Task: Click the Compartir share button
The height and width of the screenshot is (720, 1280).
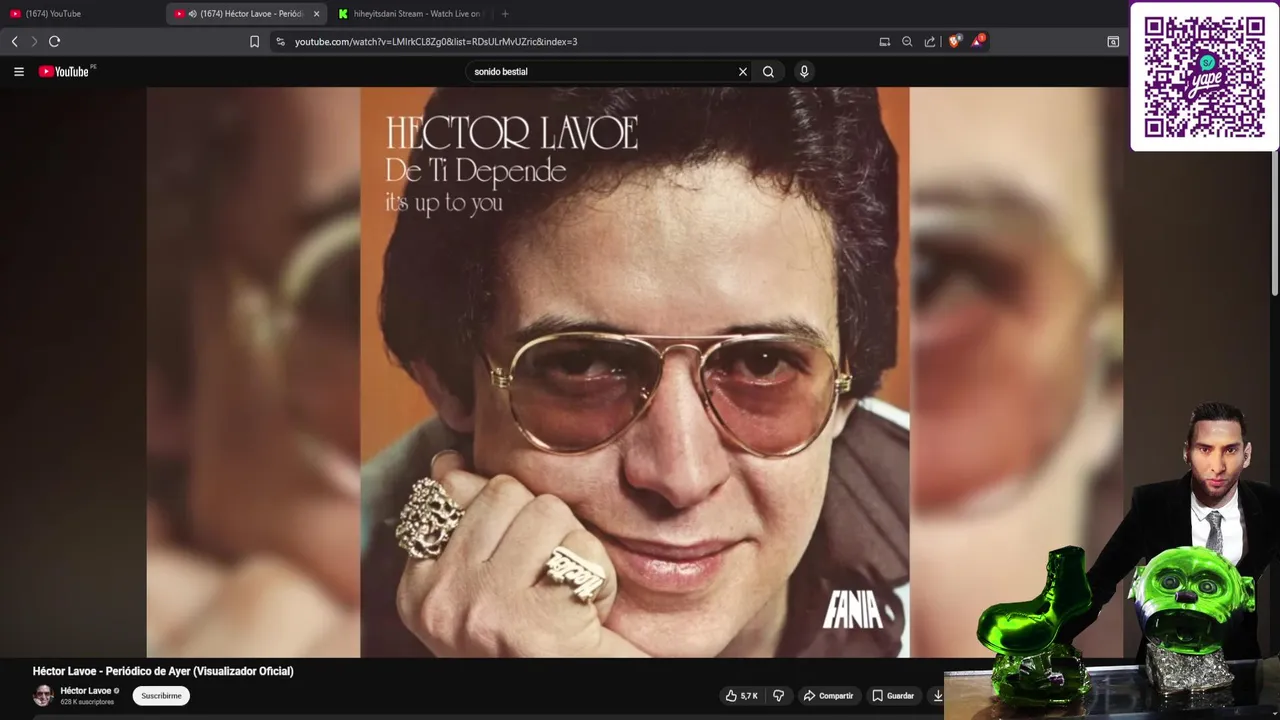Action: [828, 695]
